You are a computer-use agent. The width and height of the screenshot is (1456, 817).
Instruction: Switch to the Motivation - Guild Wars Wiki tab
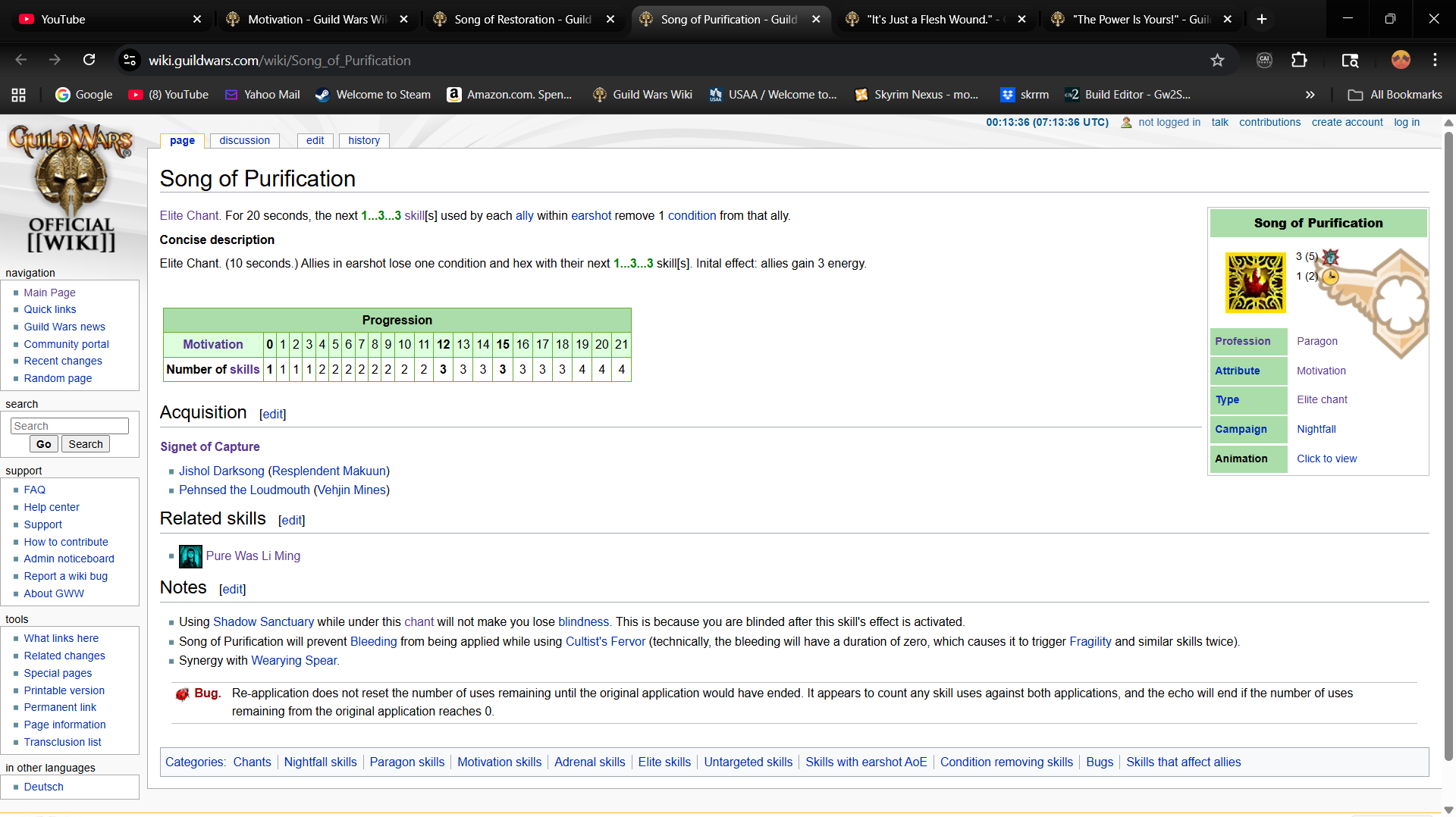tap(317, 19)
